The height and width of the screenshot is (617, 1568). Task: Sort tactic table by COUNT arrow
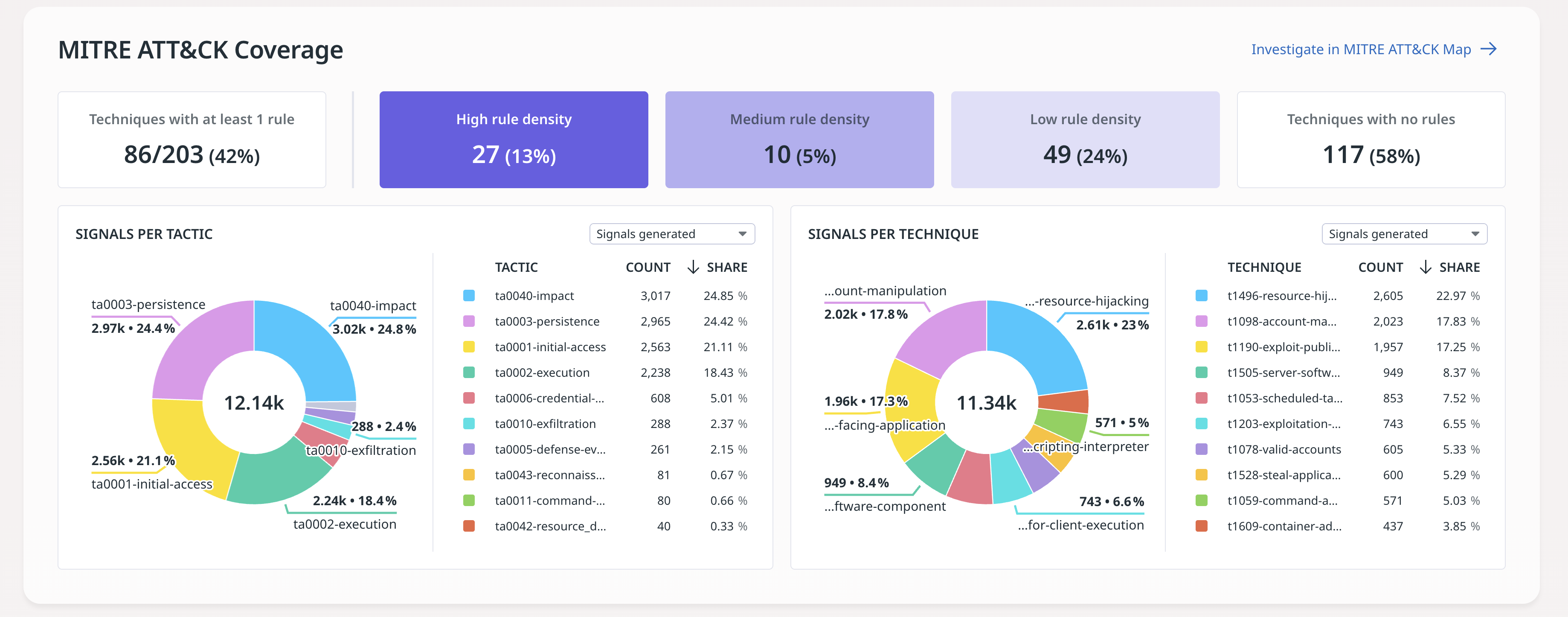click(x=693, y=267)
